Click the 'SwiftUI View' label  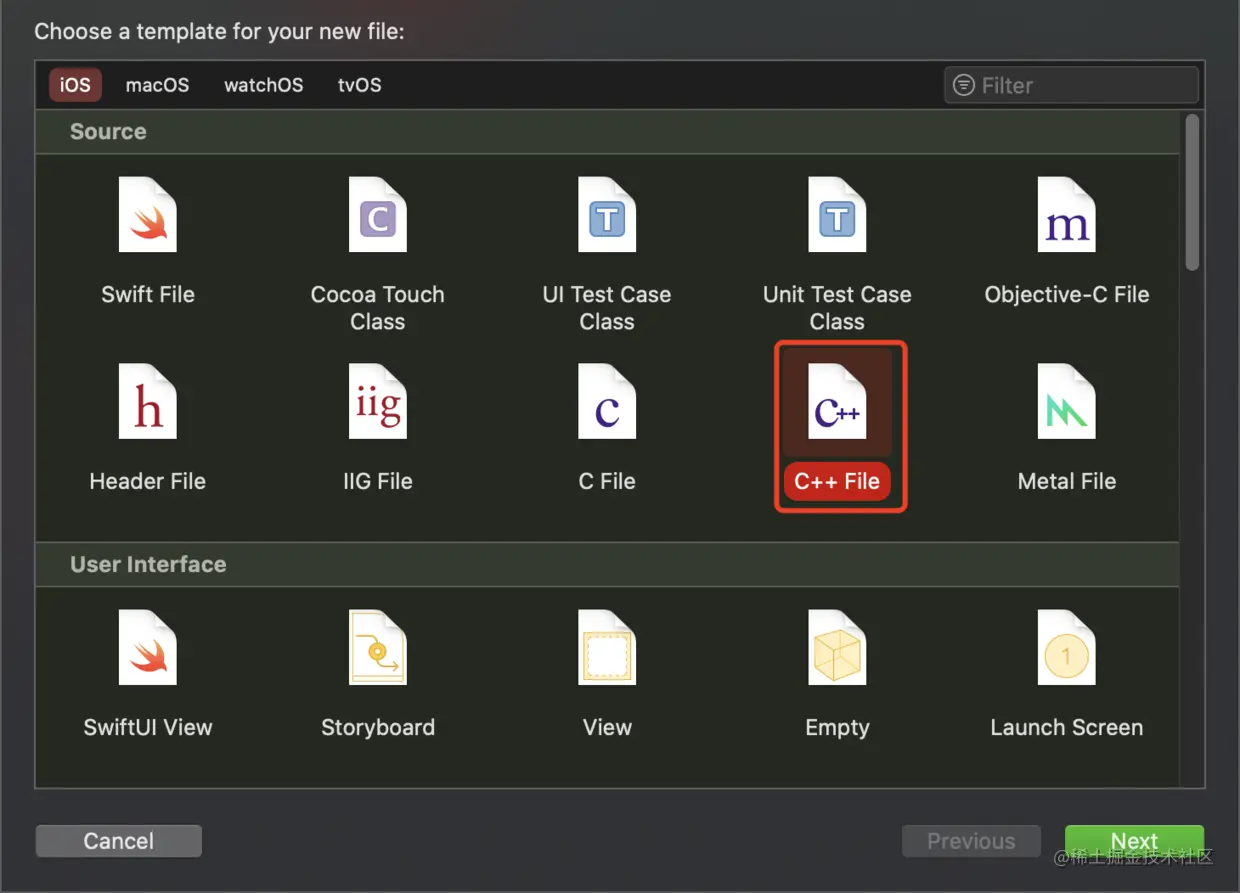tap(148, 727)
